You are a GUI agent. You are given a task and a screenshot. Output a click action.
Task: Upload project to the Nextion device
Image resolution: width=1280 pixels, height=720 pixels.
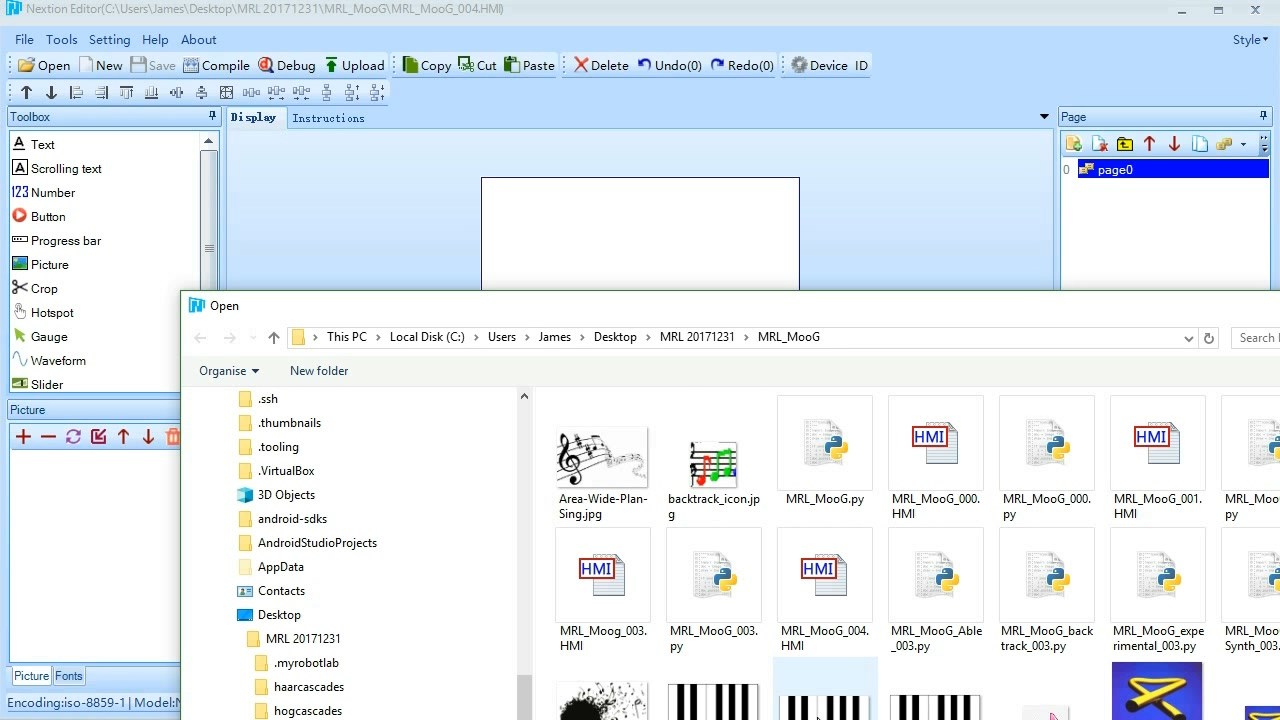click(354, 65)
